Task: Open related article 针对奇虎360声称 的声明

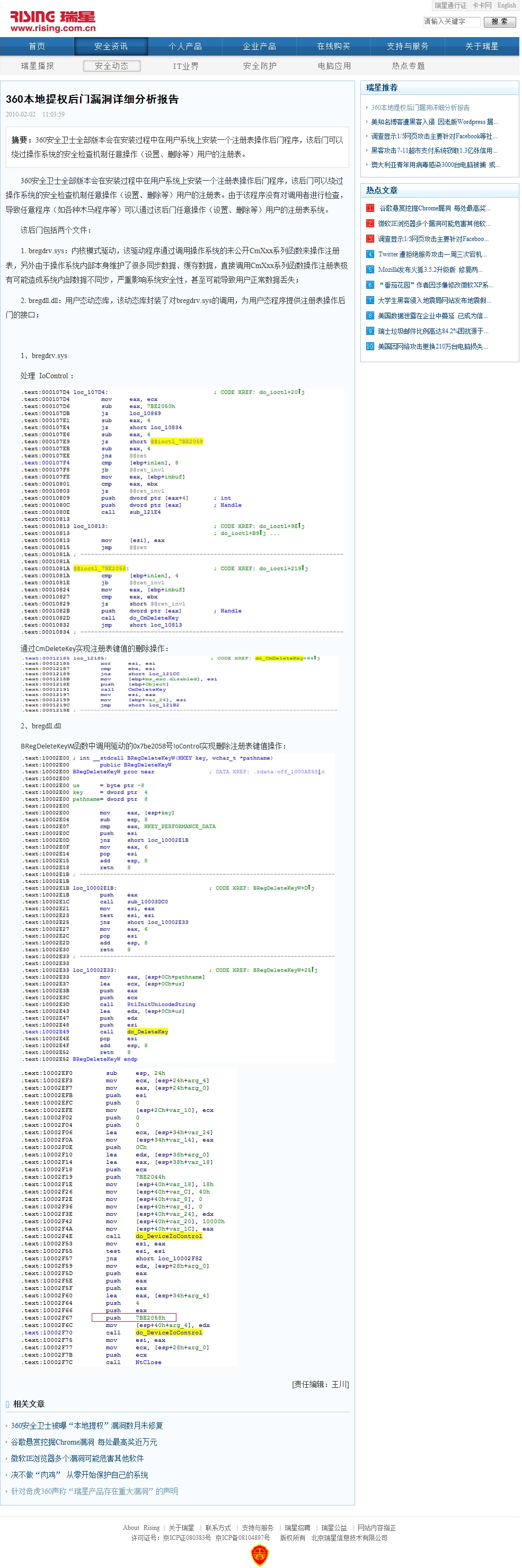Action: (x=94, y=1491)
